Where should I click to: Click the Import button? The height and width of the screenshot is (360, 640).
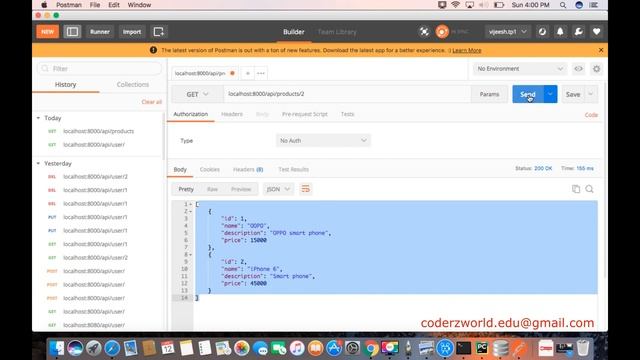coord(132,31)
